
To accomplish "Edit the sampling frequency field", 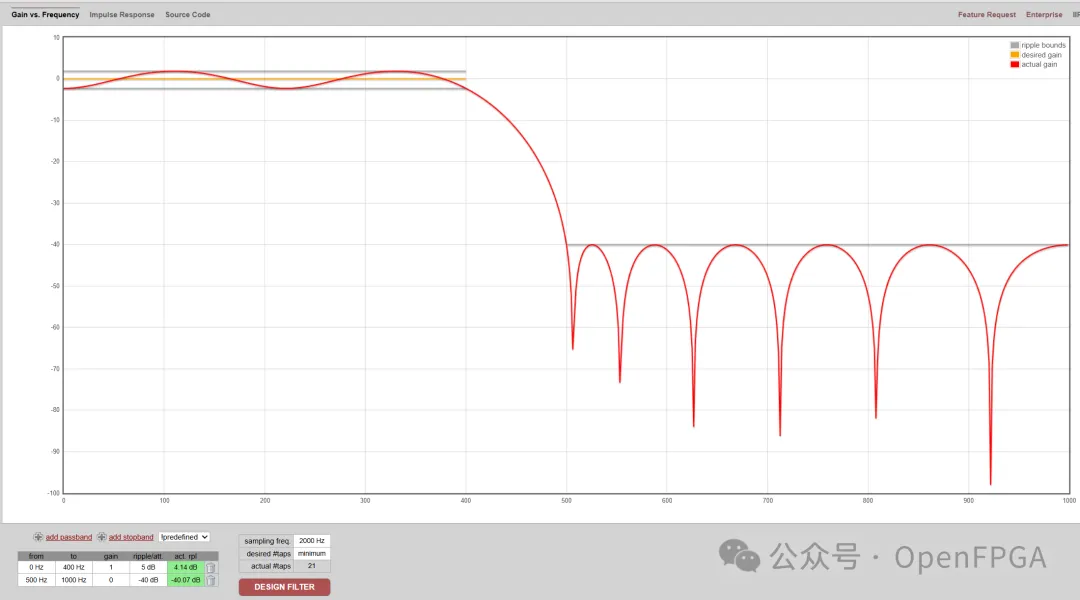I will pos(312,541).
